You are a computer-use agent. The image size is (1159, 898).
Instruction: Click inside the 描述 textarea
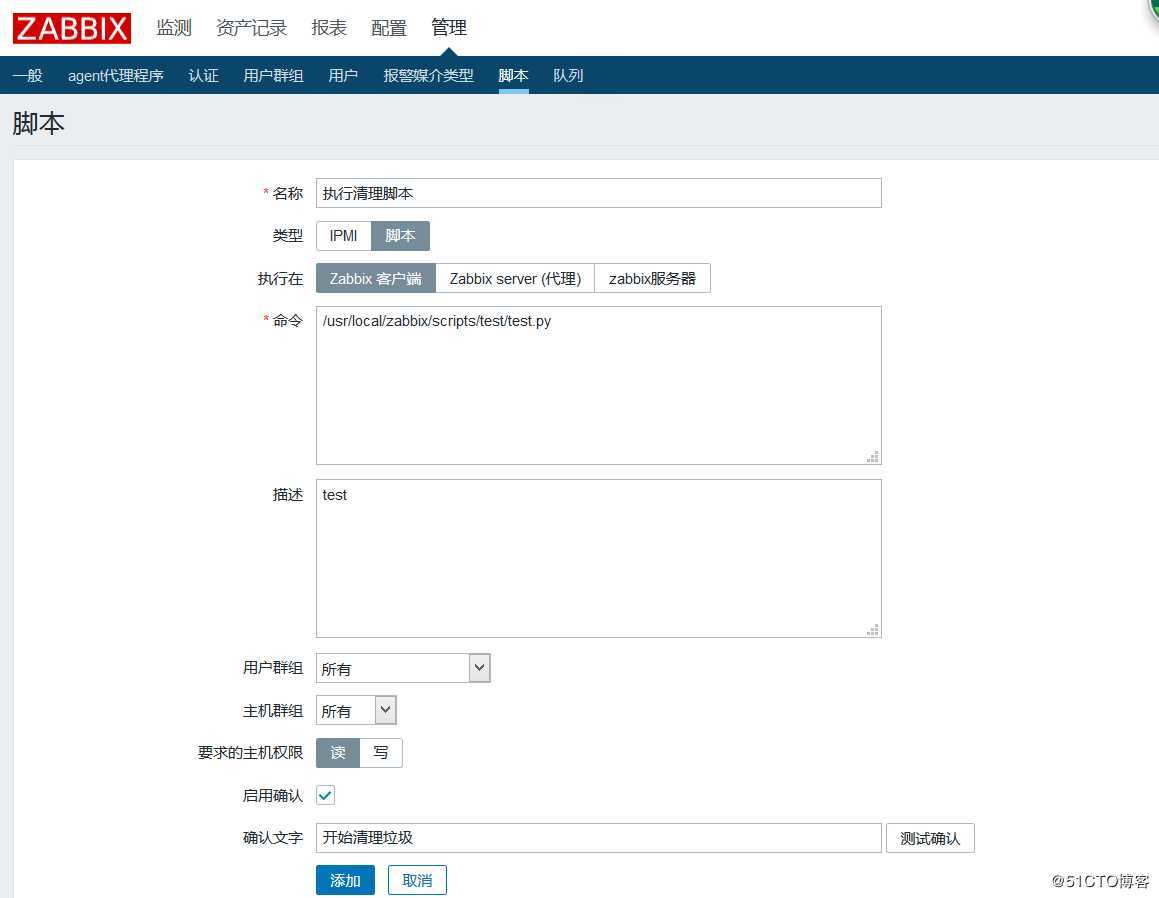pos(599,559)
